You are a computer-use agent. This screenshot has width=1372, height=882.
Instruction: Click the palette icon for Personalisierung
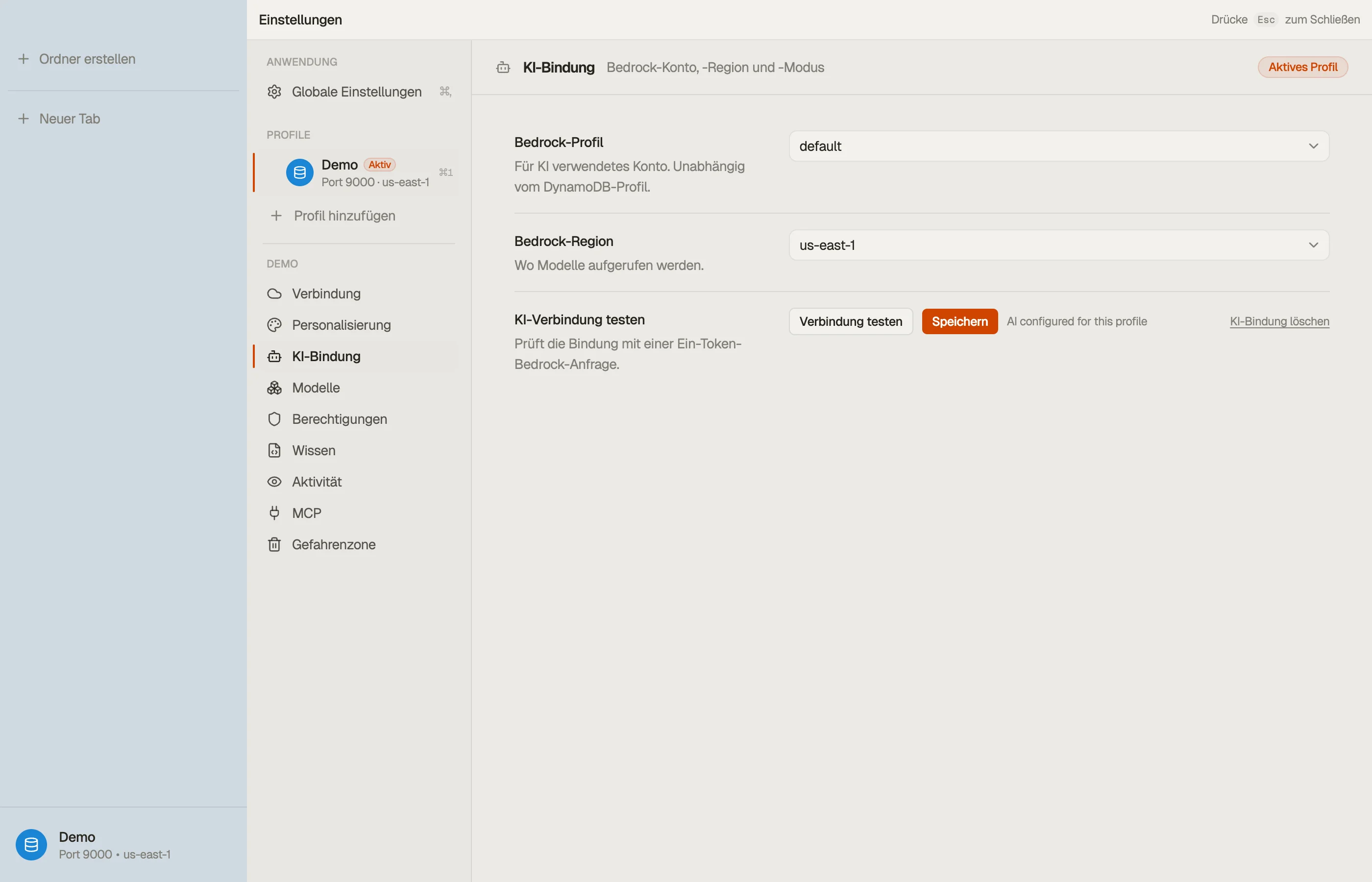click(x=274, y=325)
